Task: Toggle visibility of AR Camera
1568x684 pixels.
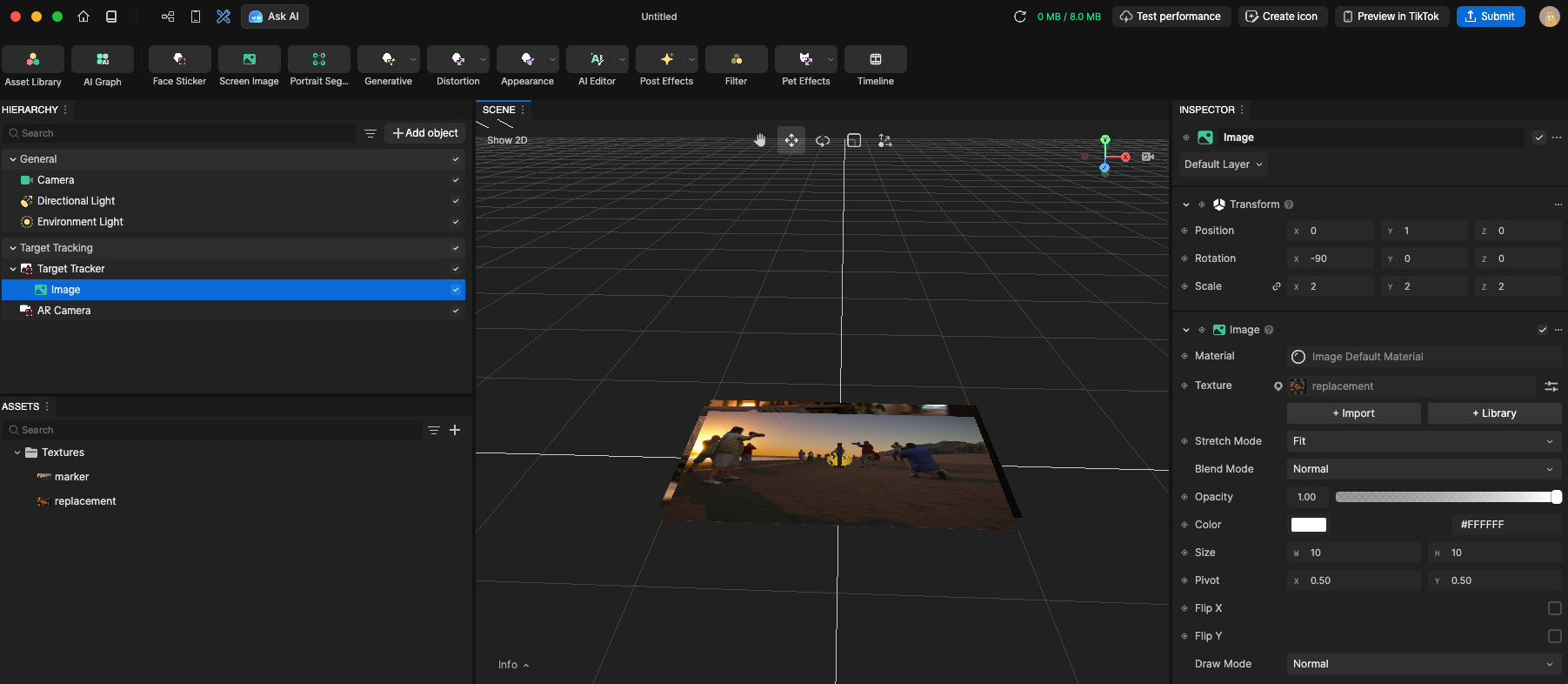Action: point(456,311)
